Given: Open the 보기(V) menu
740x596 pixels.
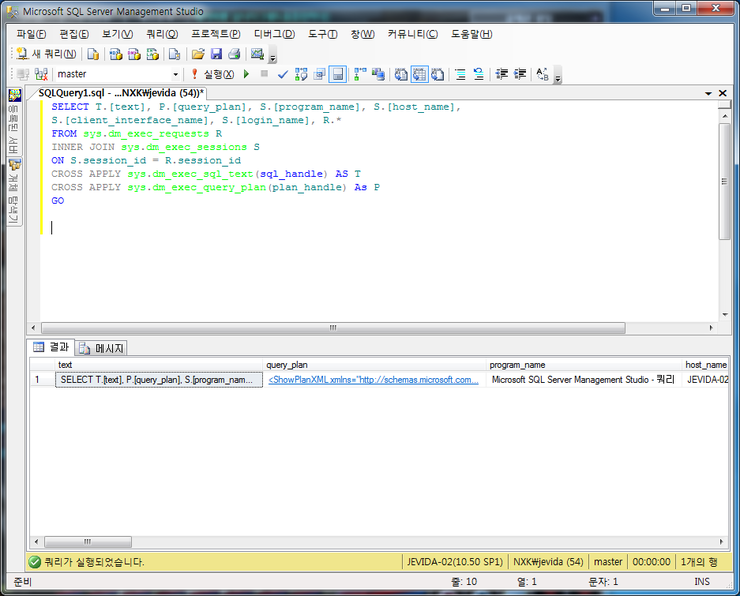Looking at the screenshot, I should pos(118,34).
